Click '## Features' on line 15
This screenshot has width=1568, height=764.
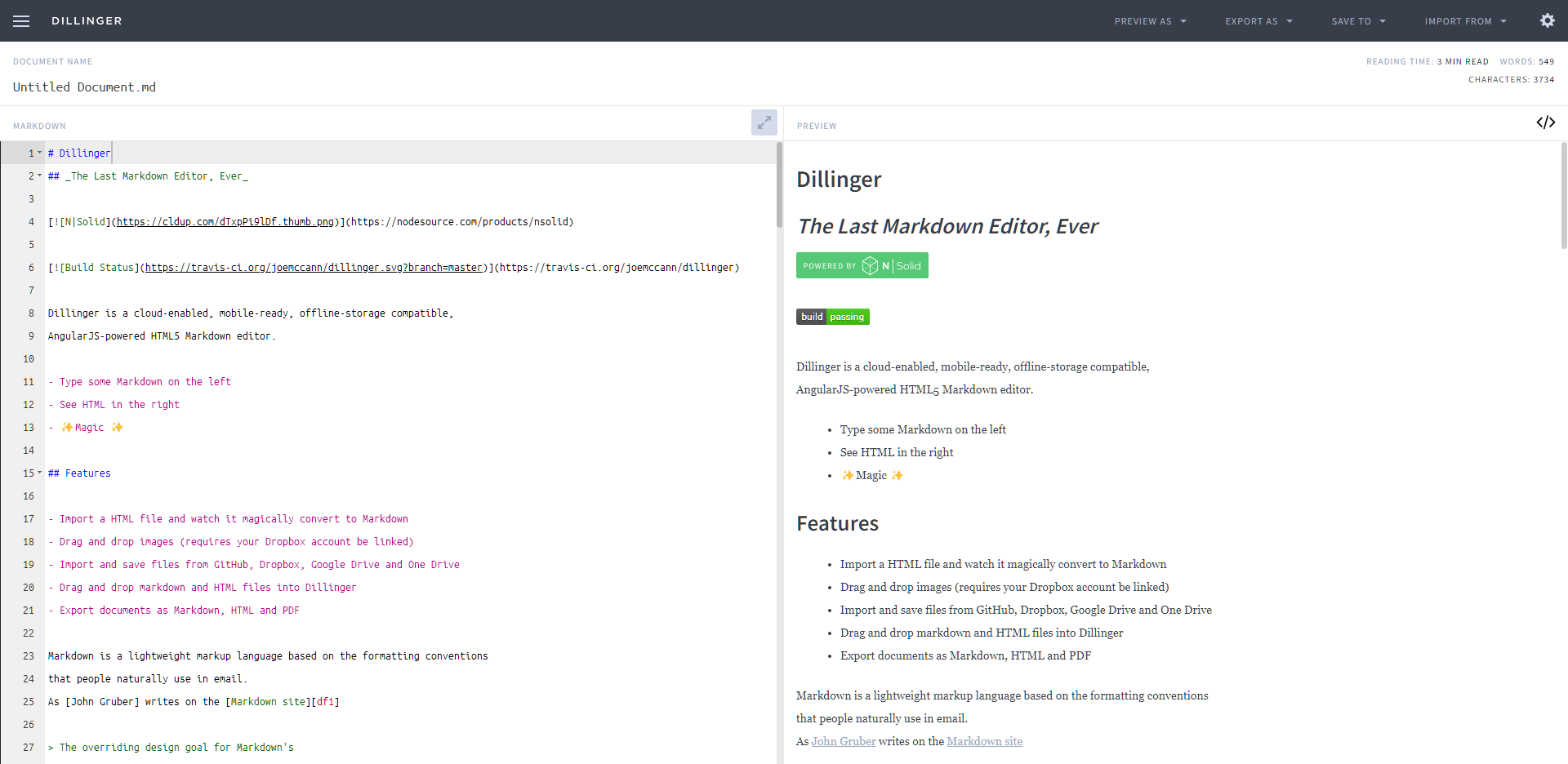[79, 473]
